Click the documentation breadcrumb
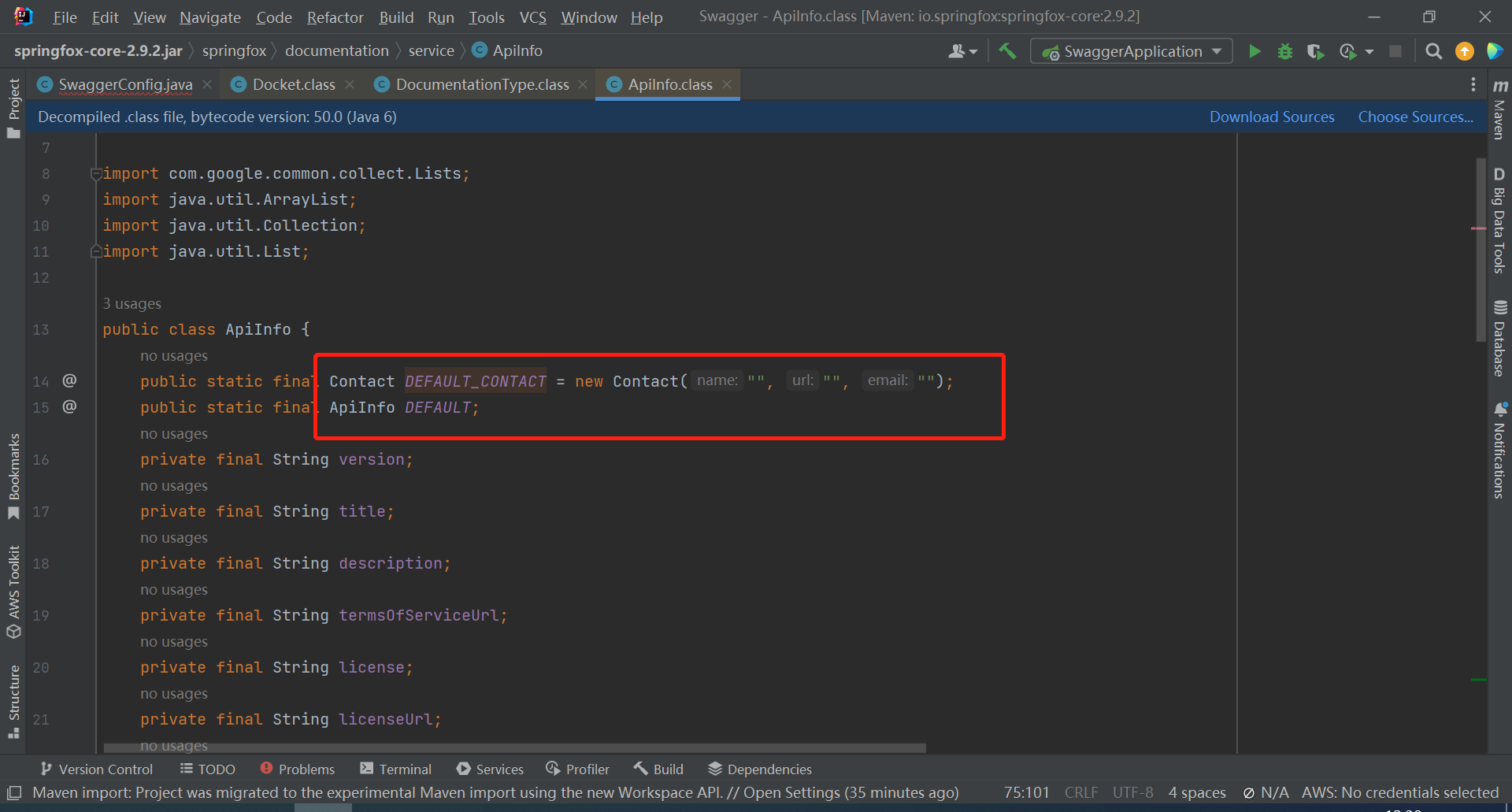Viewport: 1512px width, 812px height. [337, 50]
